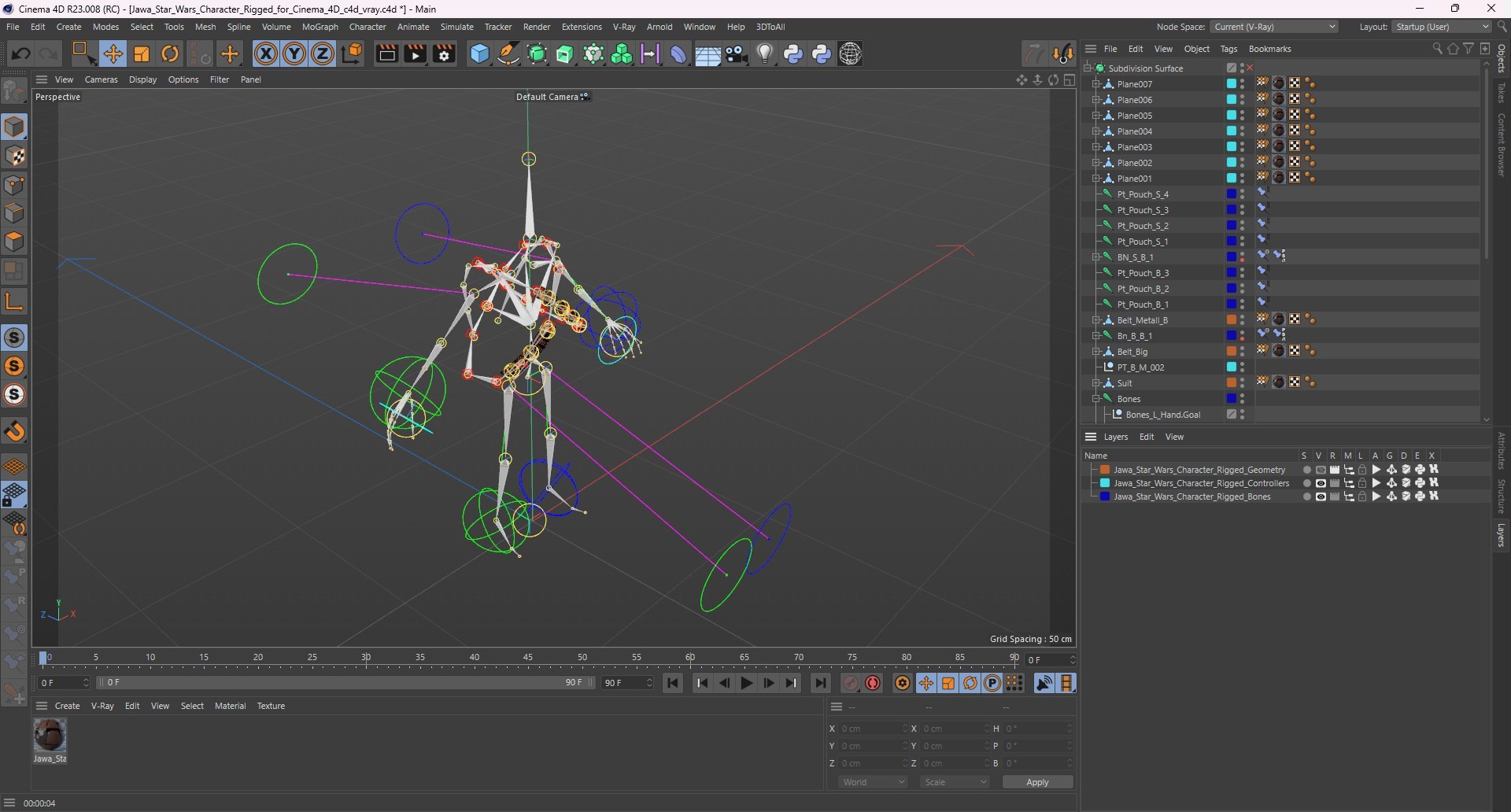Image resolution: width=1511 pixels, height=812 pixels.
Task: Open Tags menu in Objects manager
Action: tap(1228, 49)
